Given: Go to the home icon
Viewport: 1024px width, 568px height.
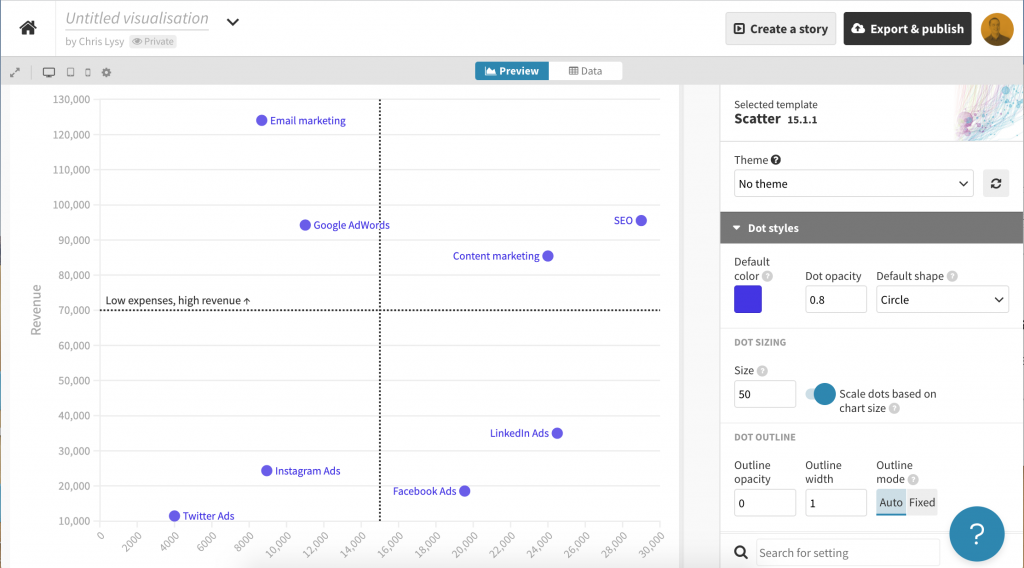Looking at the screenshot, I should pos(27,28).
